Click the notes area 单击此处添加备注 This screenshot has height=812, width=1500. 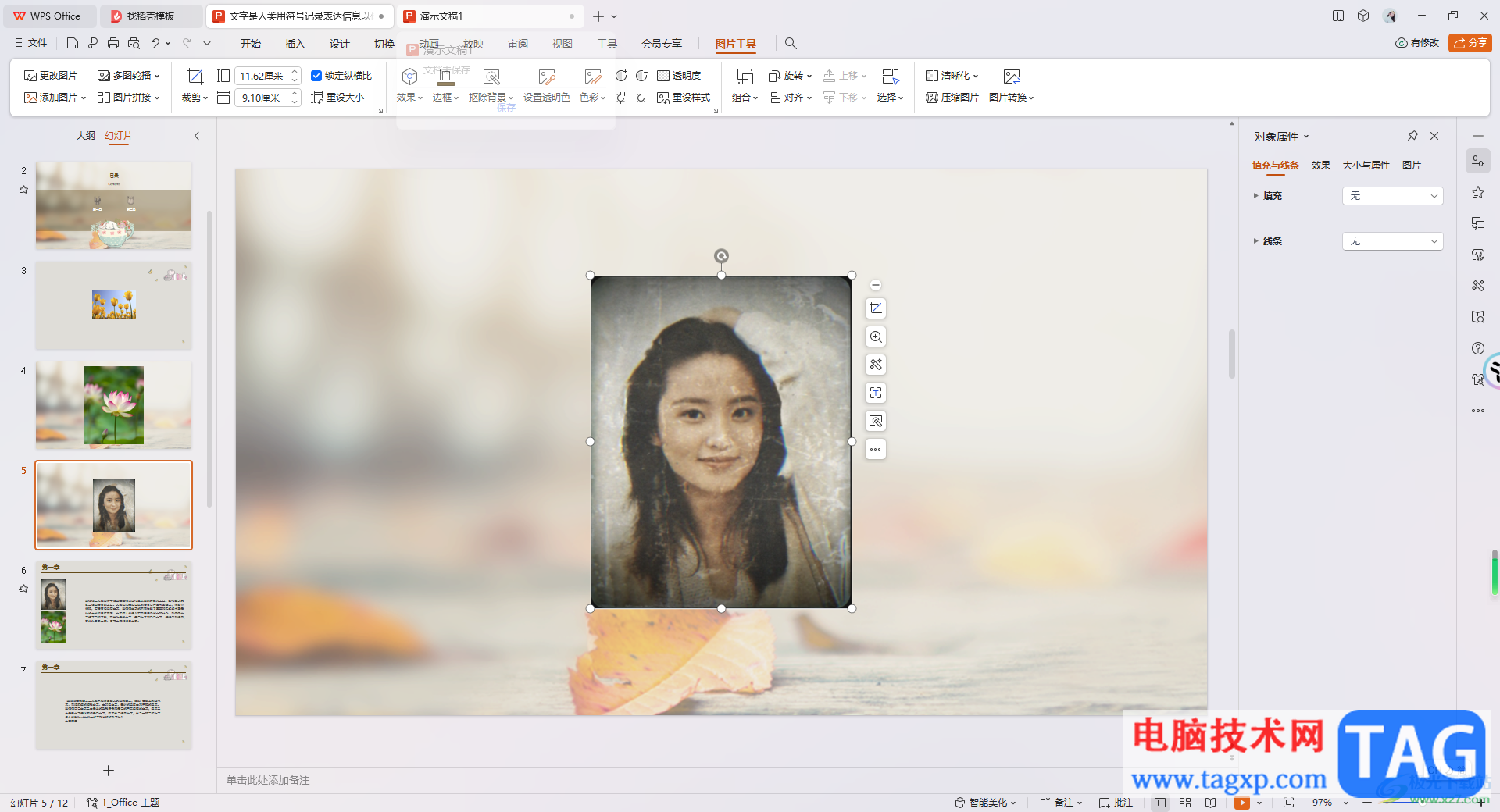[268, 780]
